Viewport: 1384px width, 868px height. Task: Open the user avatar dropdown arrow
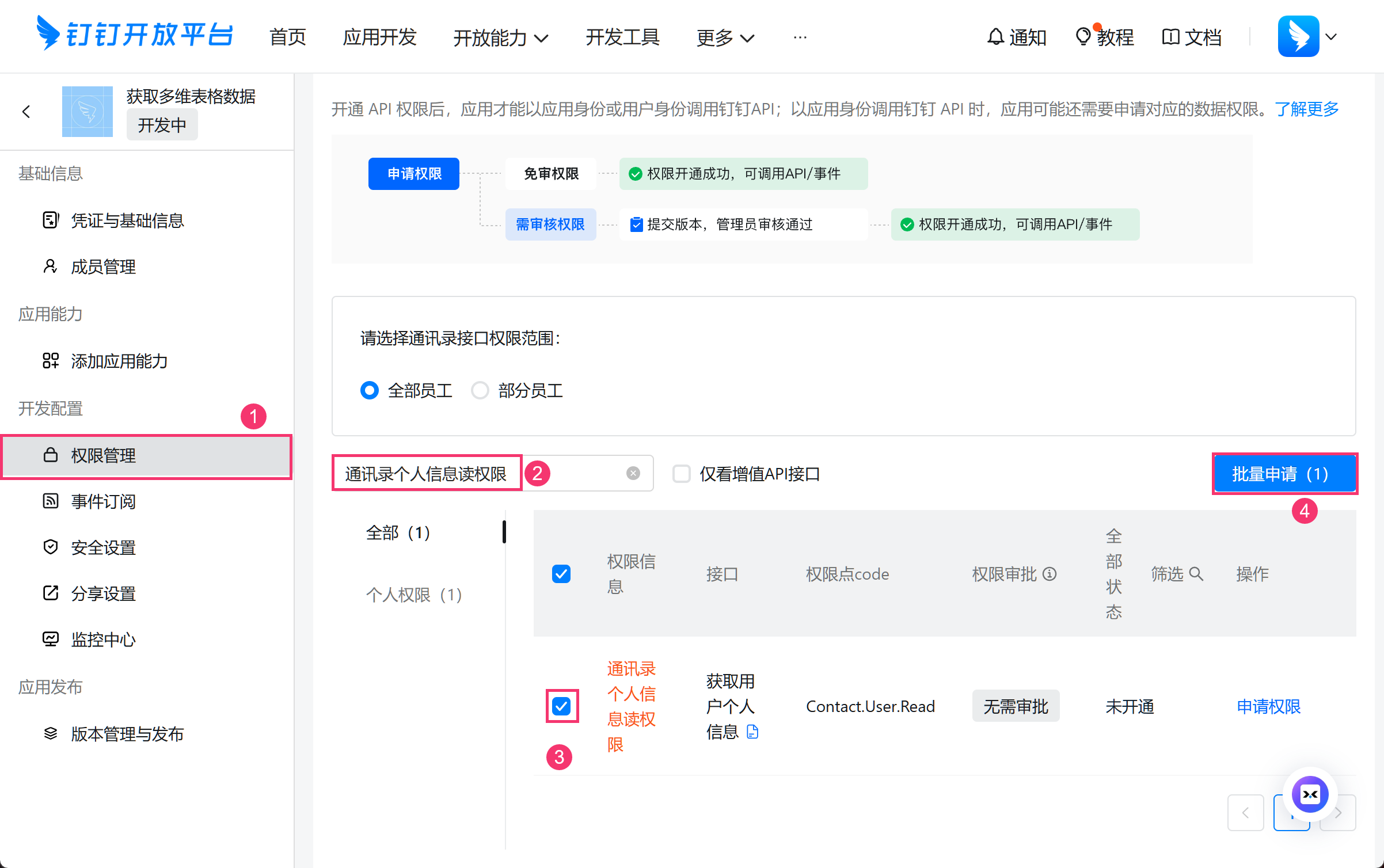click(x=1331, y=37)
